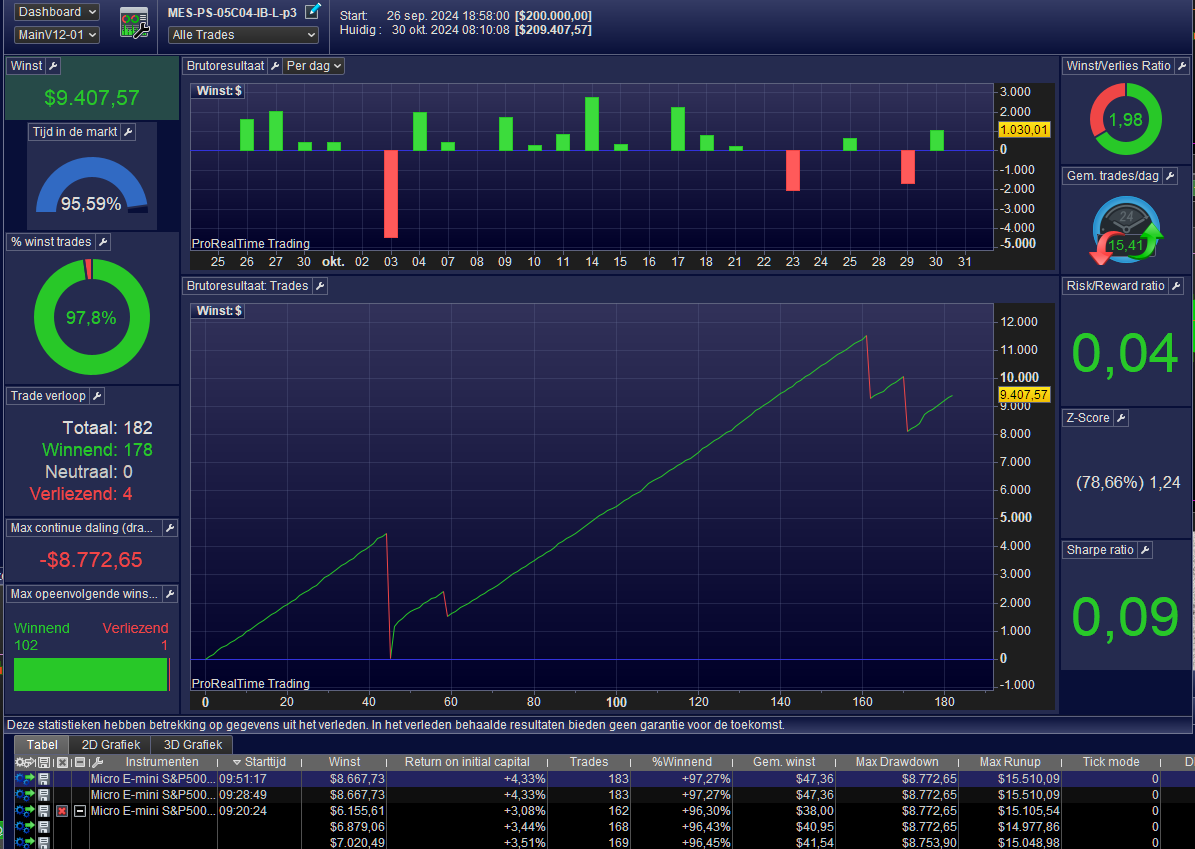Click the collapse minus icon in table header
This screenshot has width=1195, height=849.
(x=80, y=762)
